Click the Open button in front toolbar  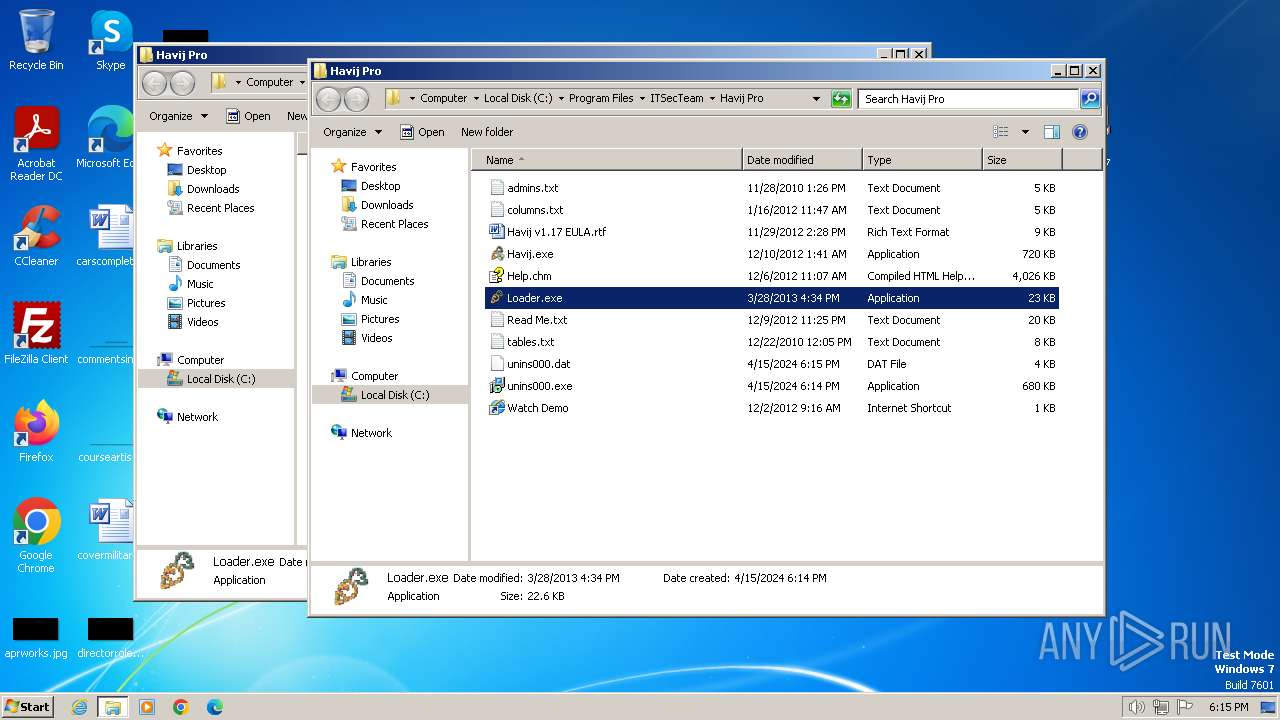pyautogui.click(x=422, y=132)
